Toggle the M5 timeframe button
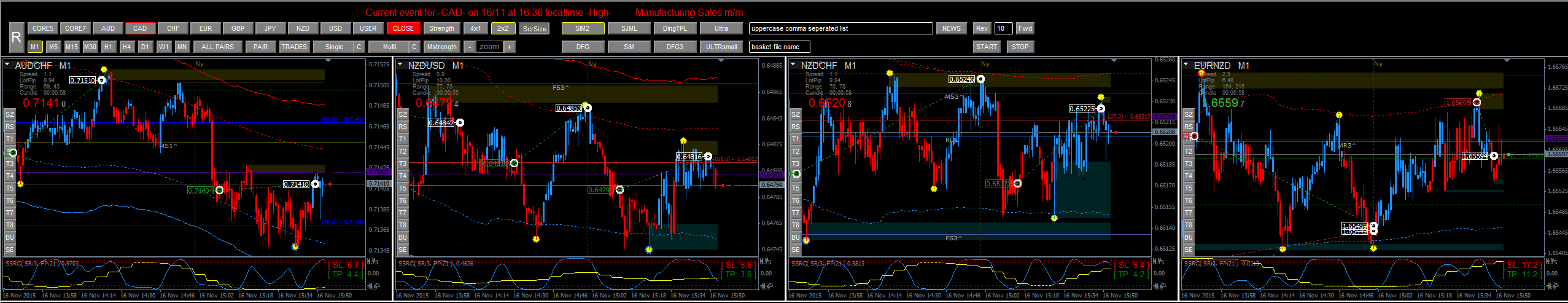The image size is (1568, 303). pyautogui.click(x=53, y=47)
